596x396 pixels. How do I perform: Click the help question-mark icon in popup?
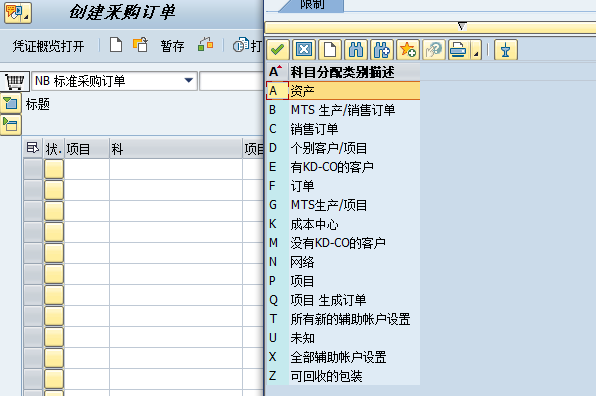point(434,50)
